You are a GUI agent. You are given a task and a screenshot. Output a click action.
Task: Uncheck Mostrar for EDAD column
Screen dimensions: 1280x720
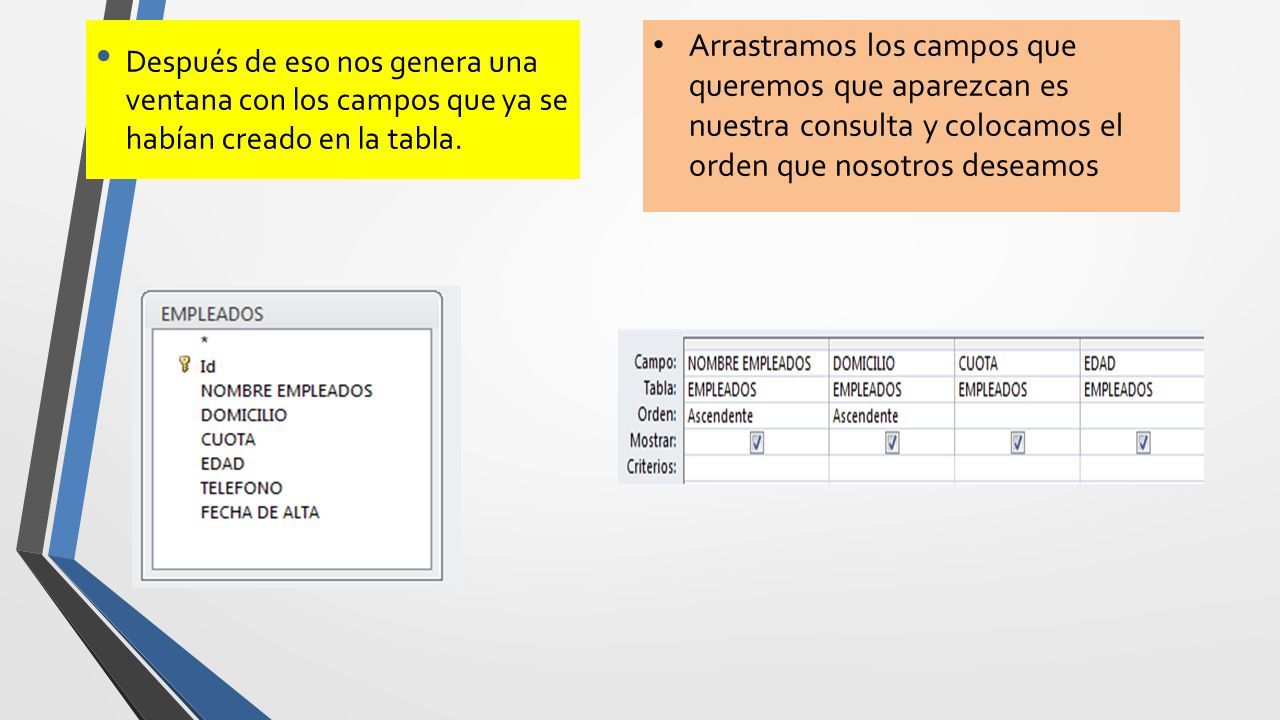[1143, 442]
